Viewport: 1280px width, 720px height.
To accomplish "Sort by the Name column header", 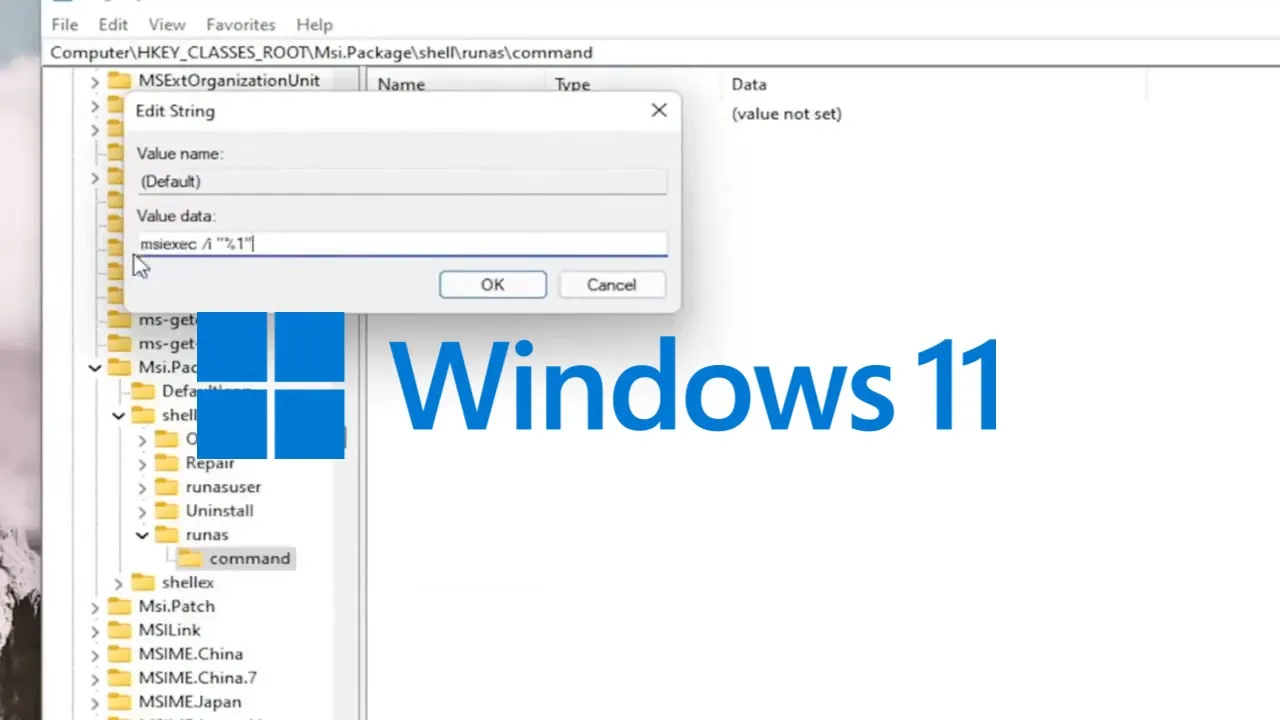I will tap(401, 84).
